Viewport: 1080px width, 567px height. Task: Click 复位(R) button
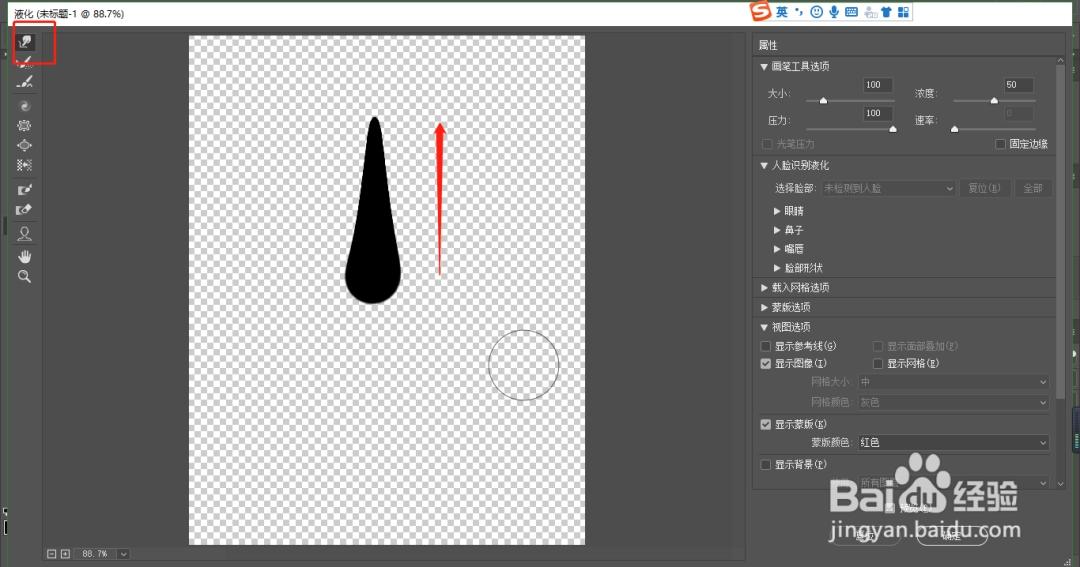985,188
